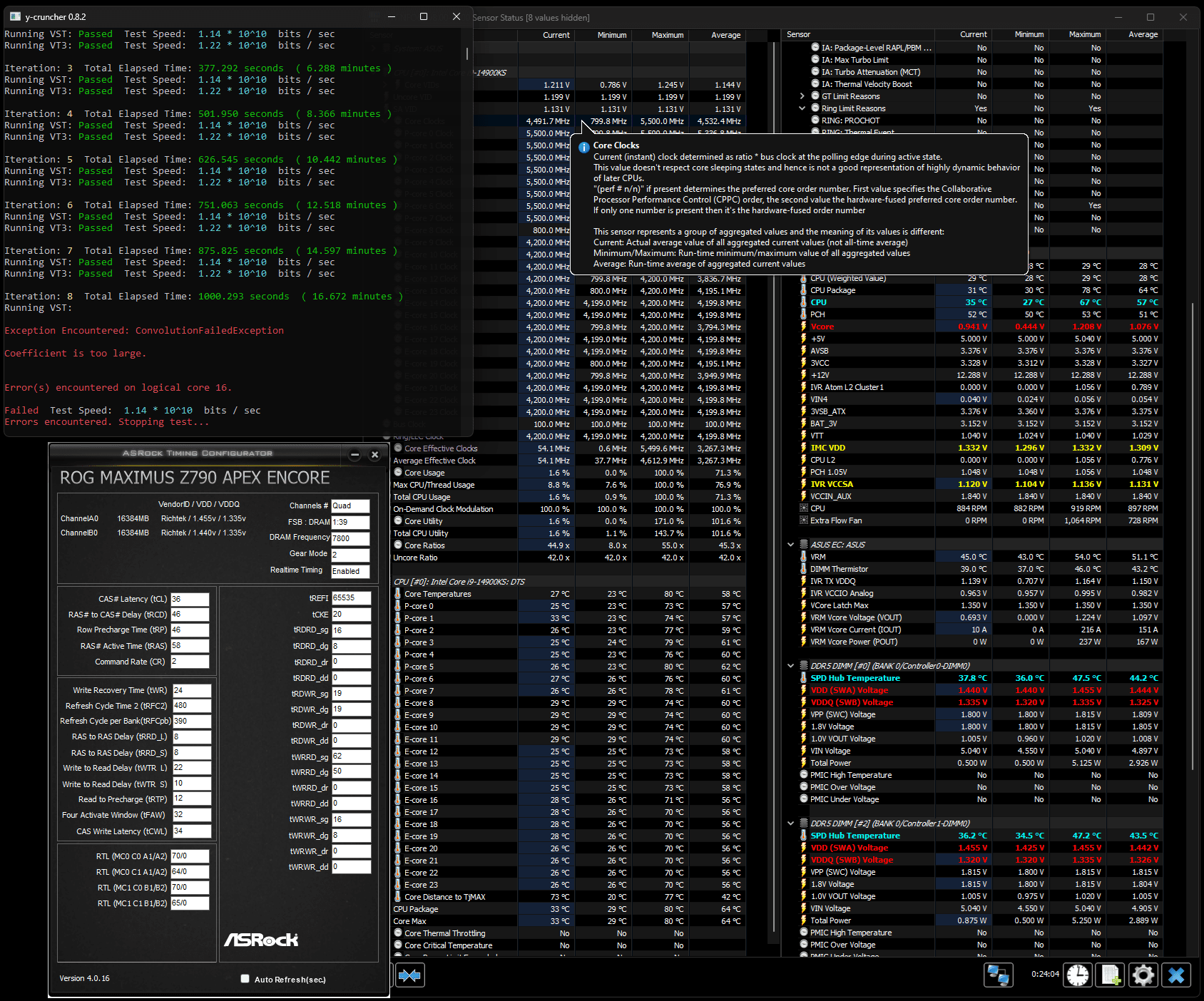Click the Command Rate (CR) field
1204x1001 pixels.
point(190,662)
